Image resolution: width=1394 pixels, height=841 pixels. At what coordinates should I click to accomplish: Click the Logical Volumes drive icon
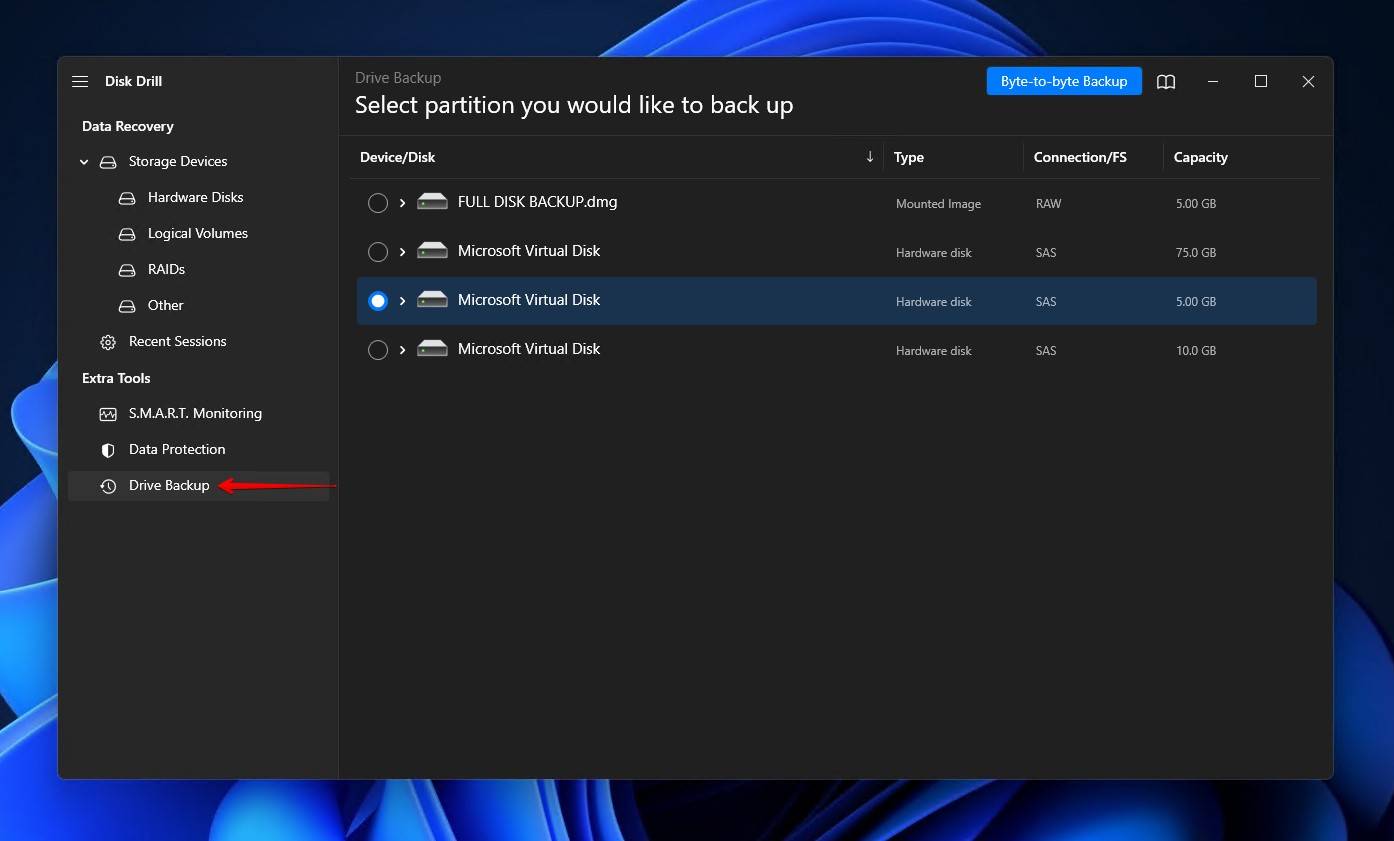(127, 234)
